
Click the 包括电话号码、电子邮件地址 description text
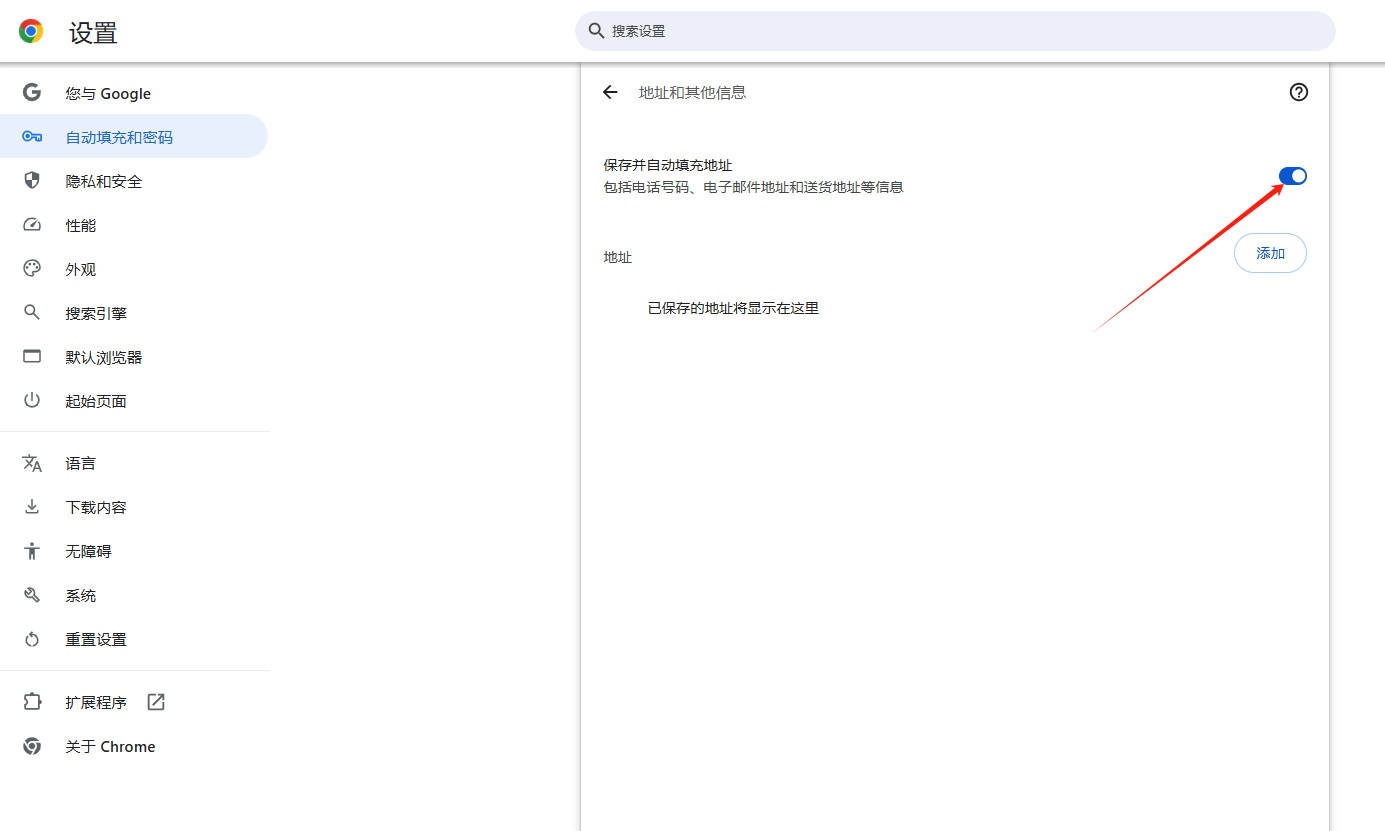tap(753, 187)
